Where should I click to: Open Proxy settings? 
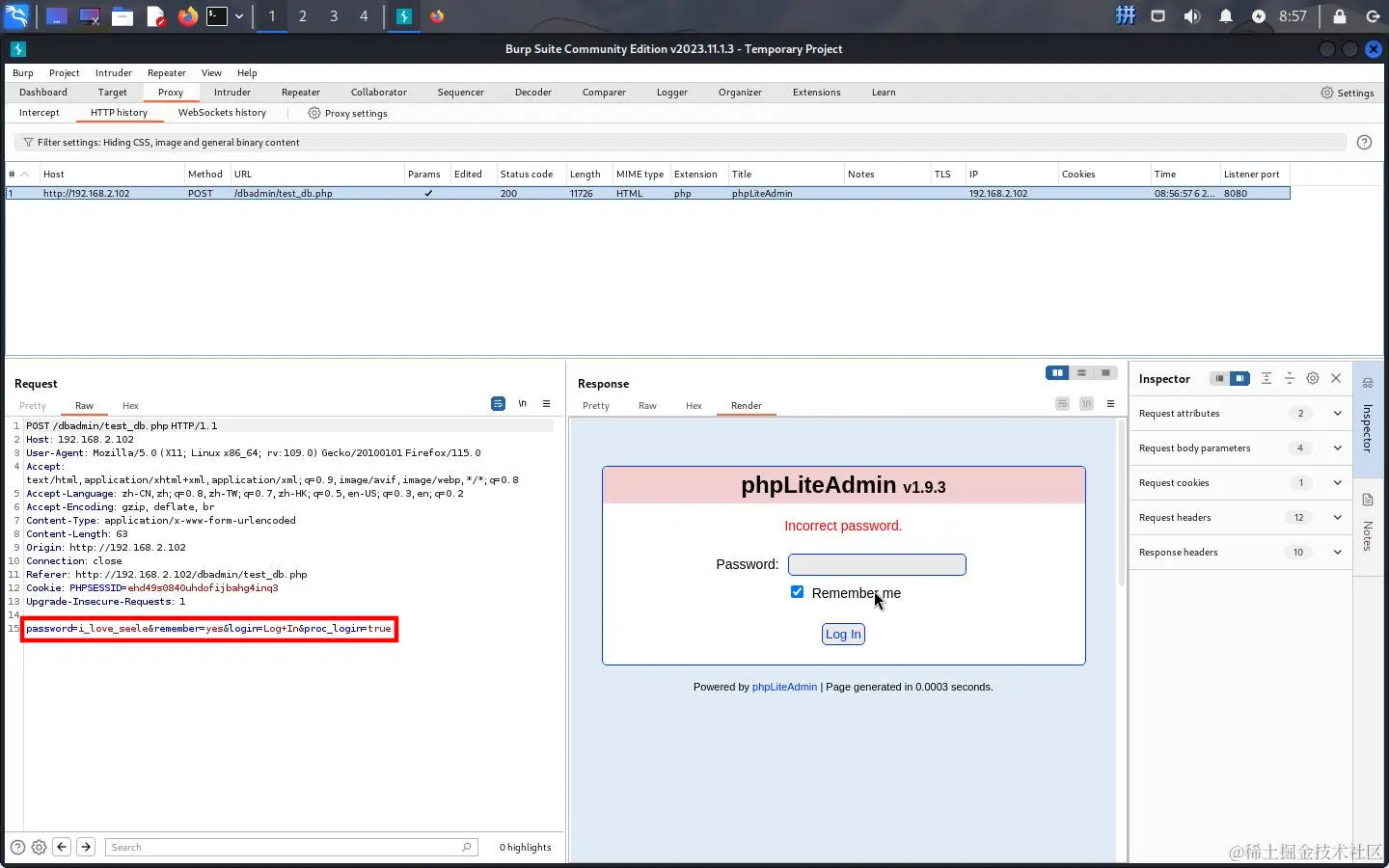[x=348, y=114]
